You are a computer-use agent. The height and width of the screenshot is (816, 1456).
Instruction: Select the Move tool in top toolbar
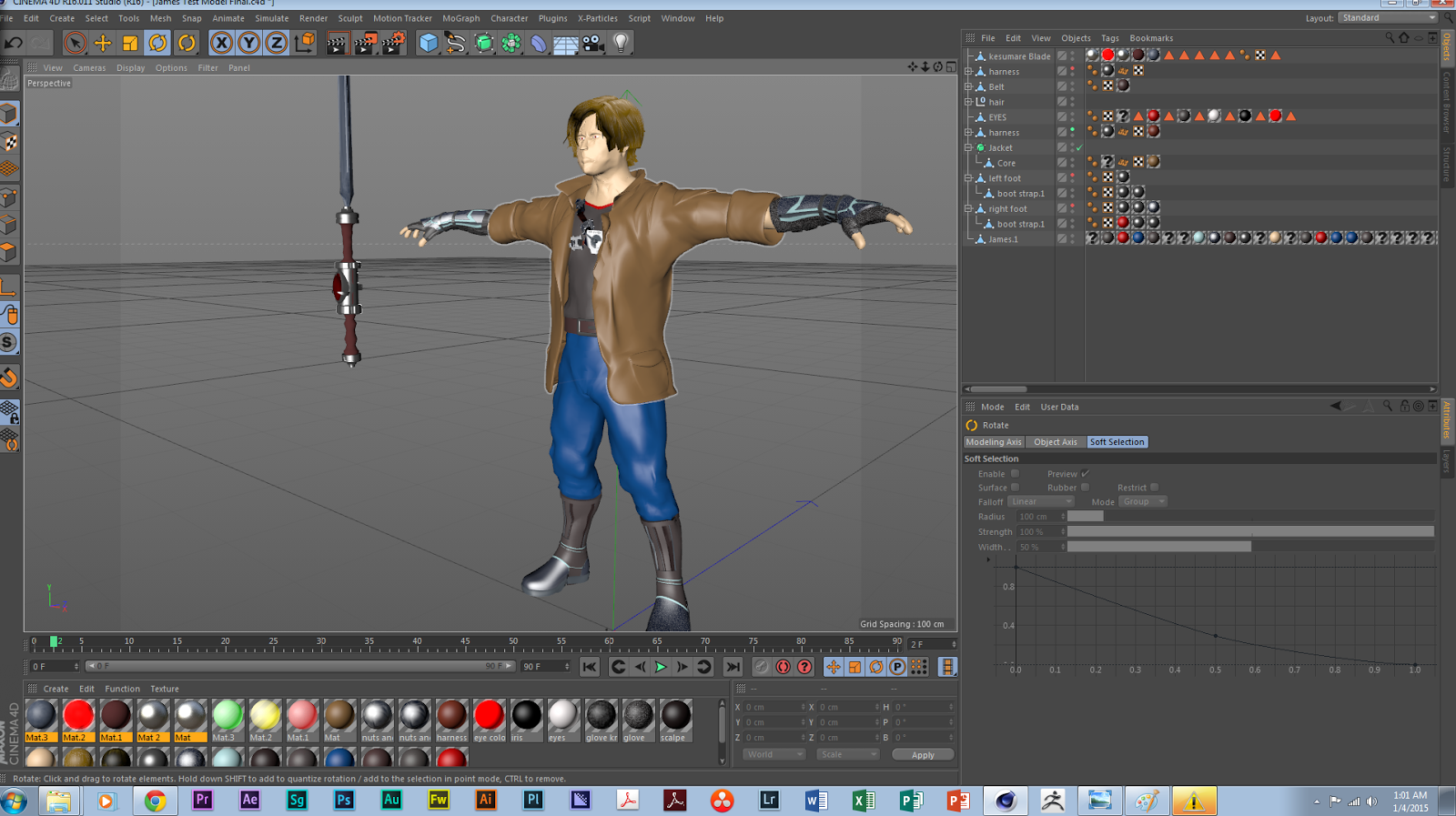[x=103, y=43]
